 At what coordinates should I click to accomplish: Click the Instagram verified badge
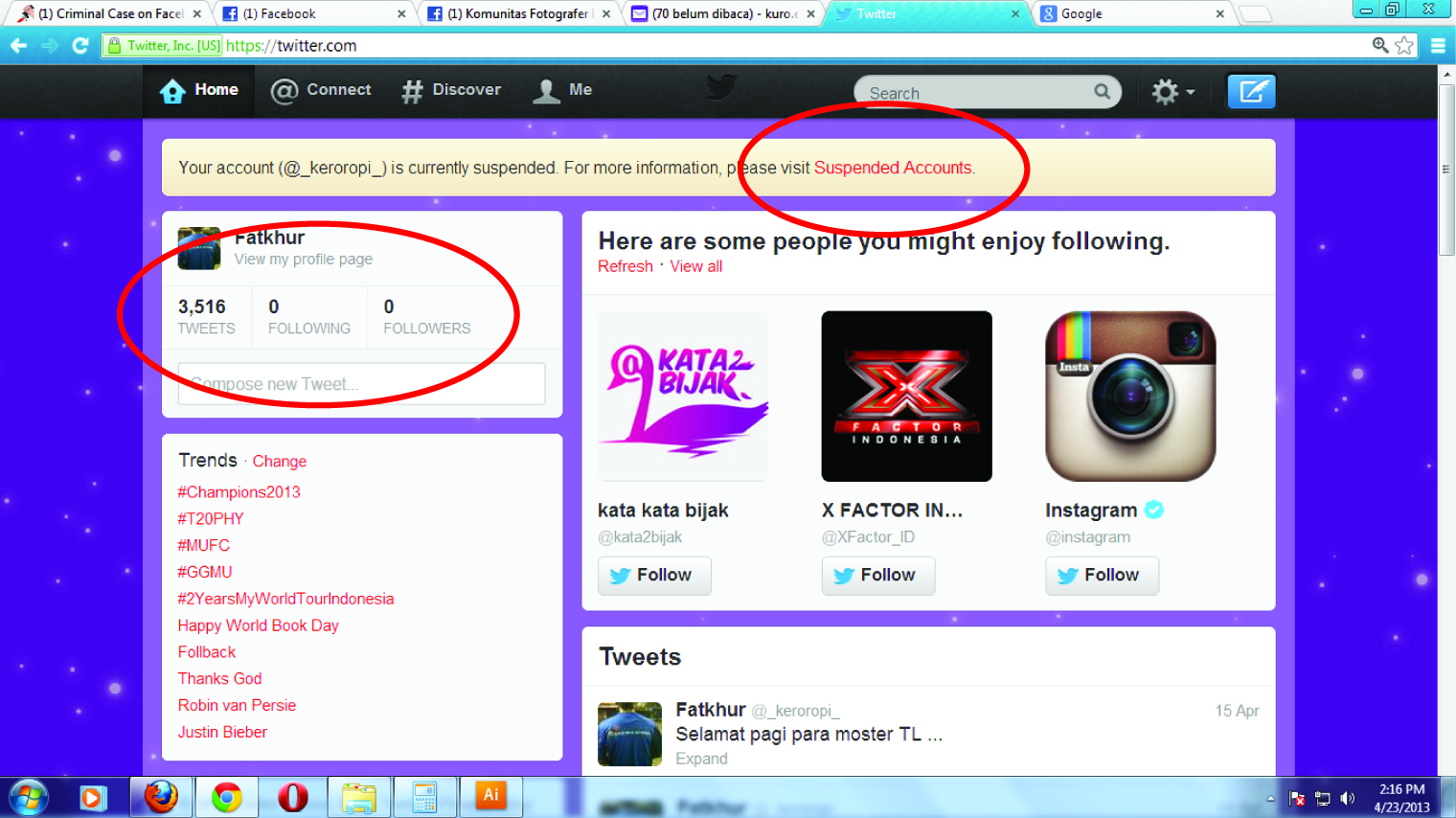click(1154, 510)
